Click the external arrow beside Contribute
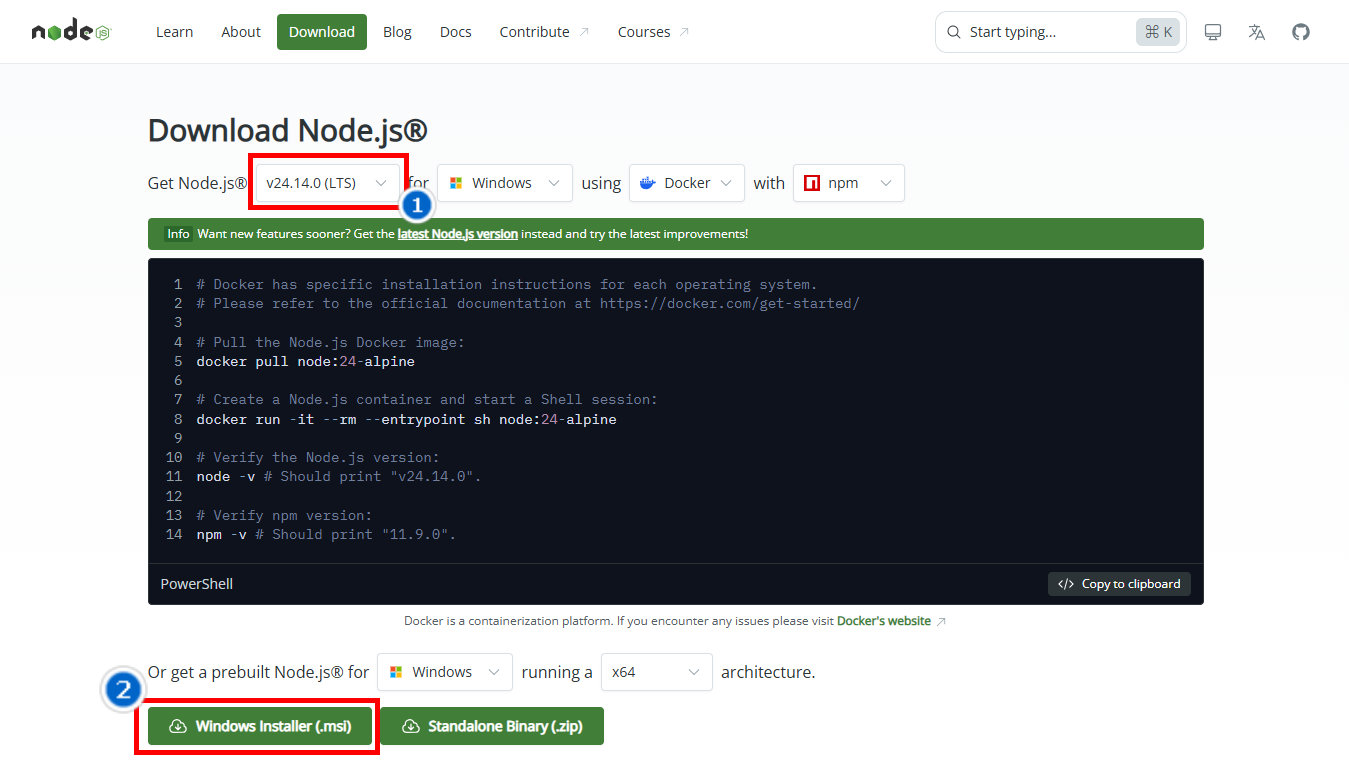The width and height of the screenshot is (1349, 778). 584,32
